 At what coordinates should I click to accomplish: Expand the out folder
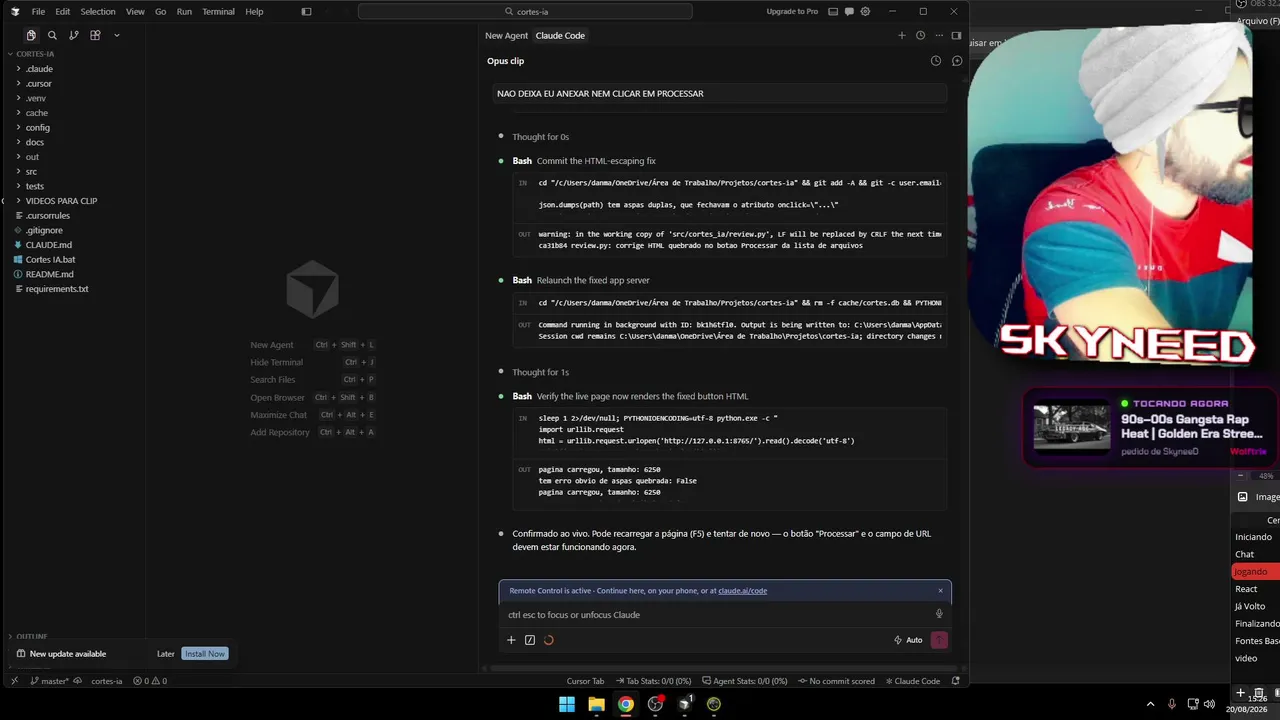click(x=32, y=157)
